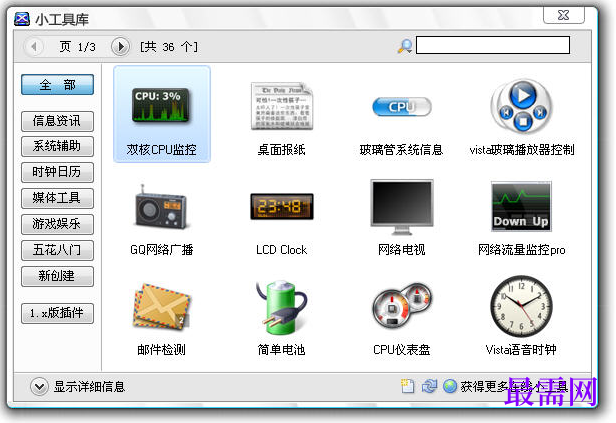Viewport: 616px width, 423px height.
Task: Open the 媒体工具 category
Action: 57,198
